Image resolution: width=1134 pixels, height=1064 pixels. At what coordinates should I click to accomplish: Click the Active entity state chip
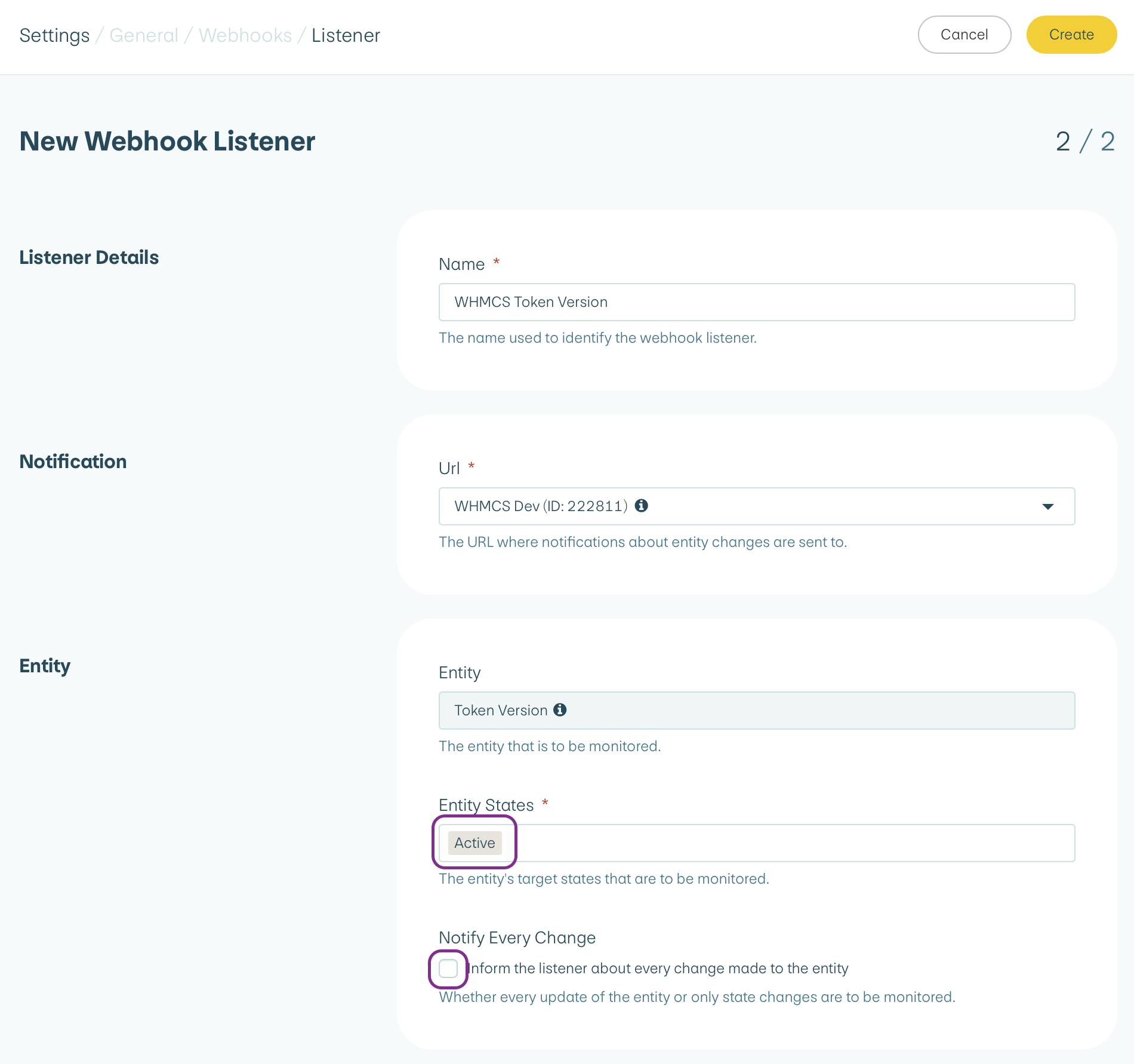(474, 843)
